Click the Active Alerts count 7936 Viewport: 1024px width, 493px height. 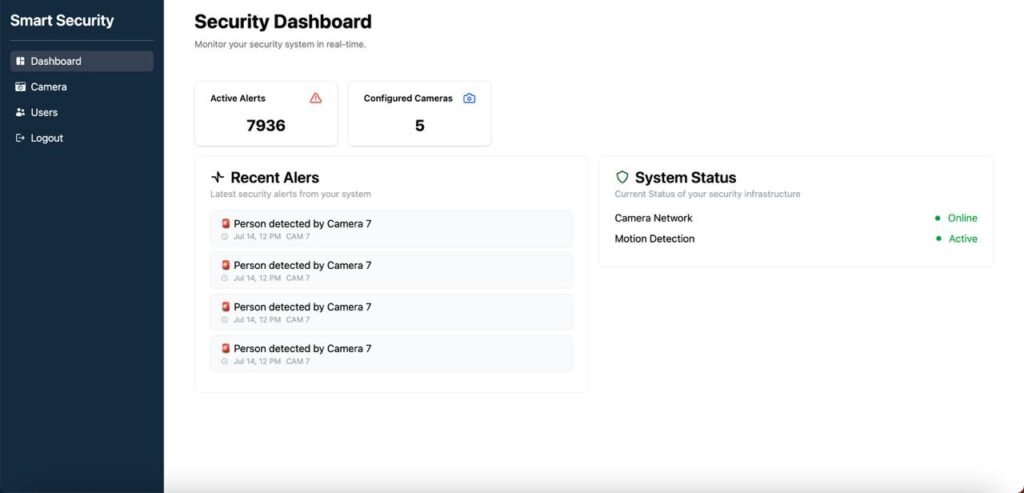(x=266, y=126)
